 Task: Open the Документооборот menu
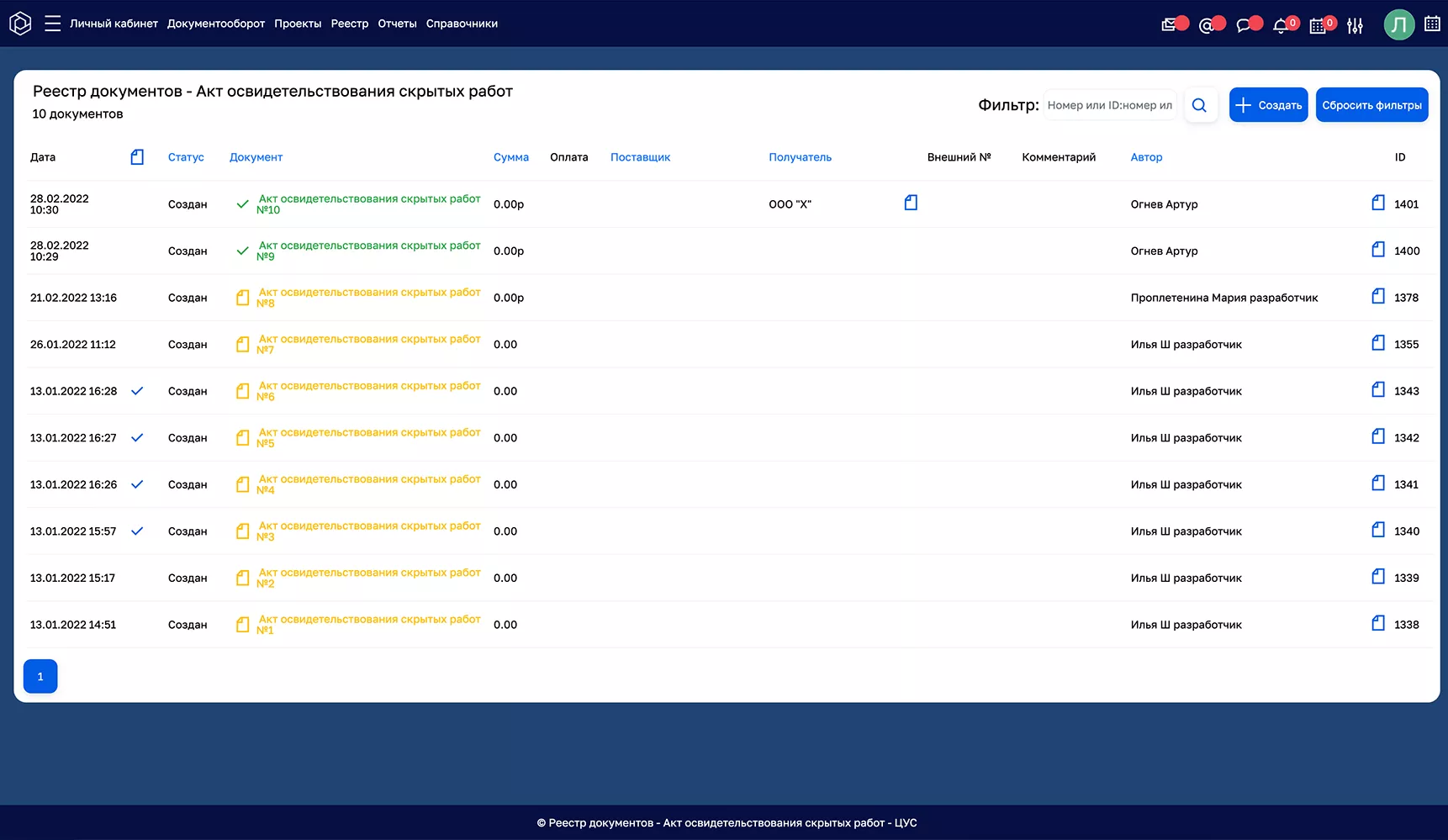(216, 24)
